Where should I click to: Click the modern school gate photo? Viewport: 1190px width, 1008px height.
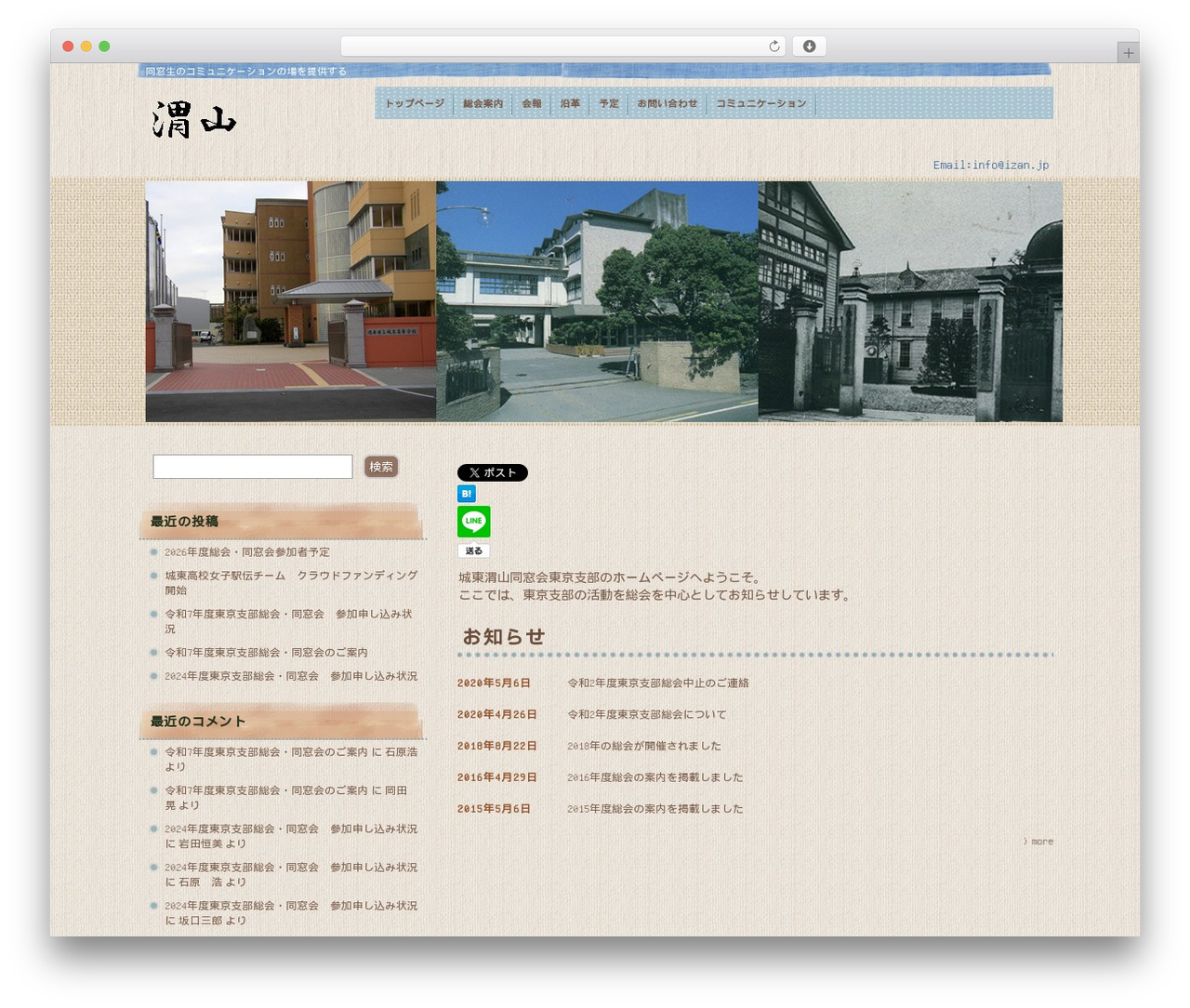click(x=291, y=301)
